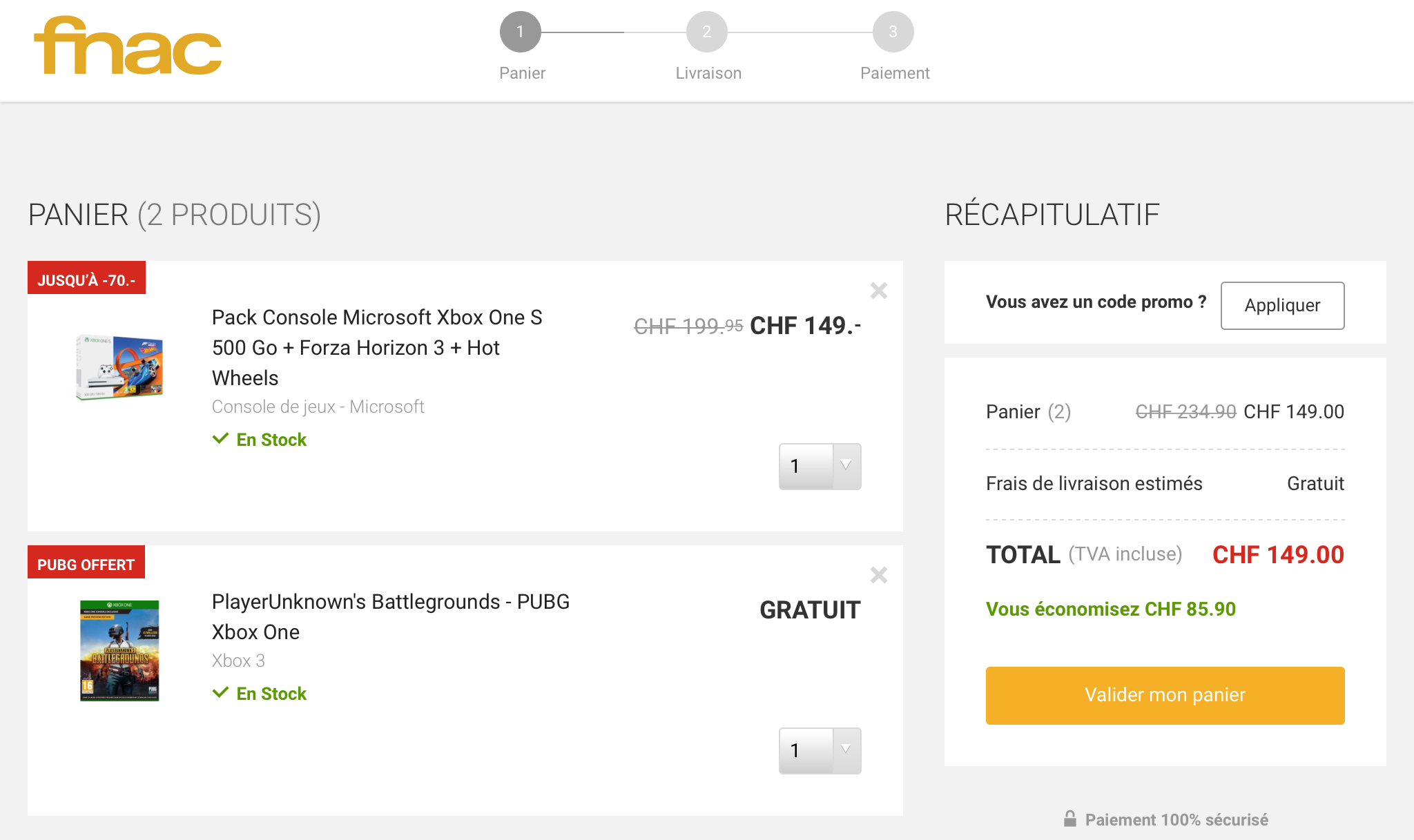Open the PUBG cover art thumbnail

tap(119, 650)
